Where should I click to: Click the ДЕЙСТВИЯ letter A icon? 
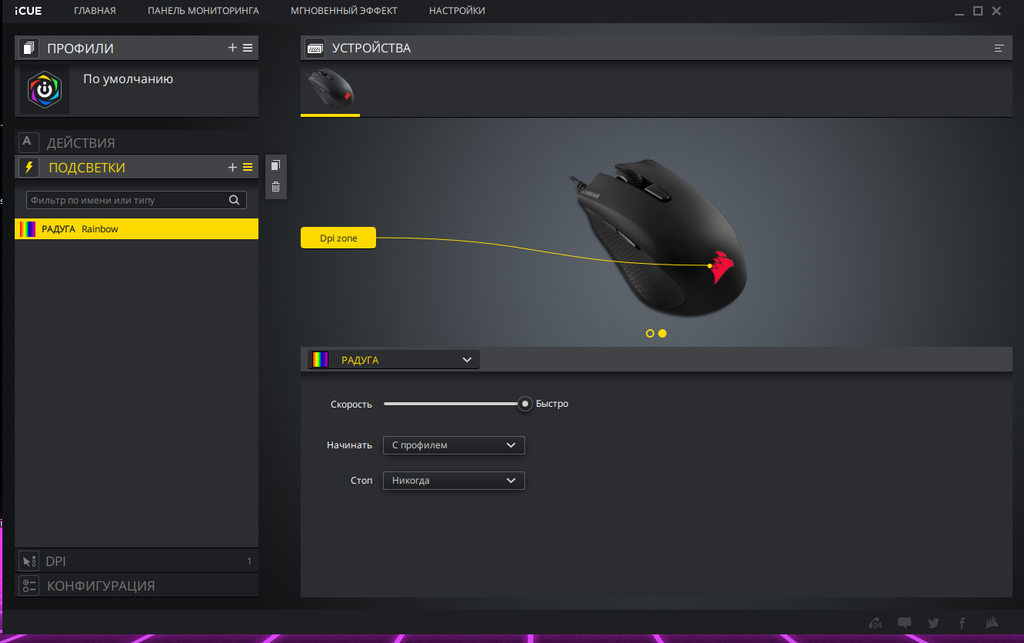click(x=29, y=142)
